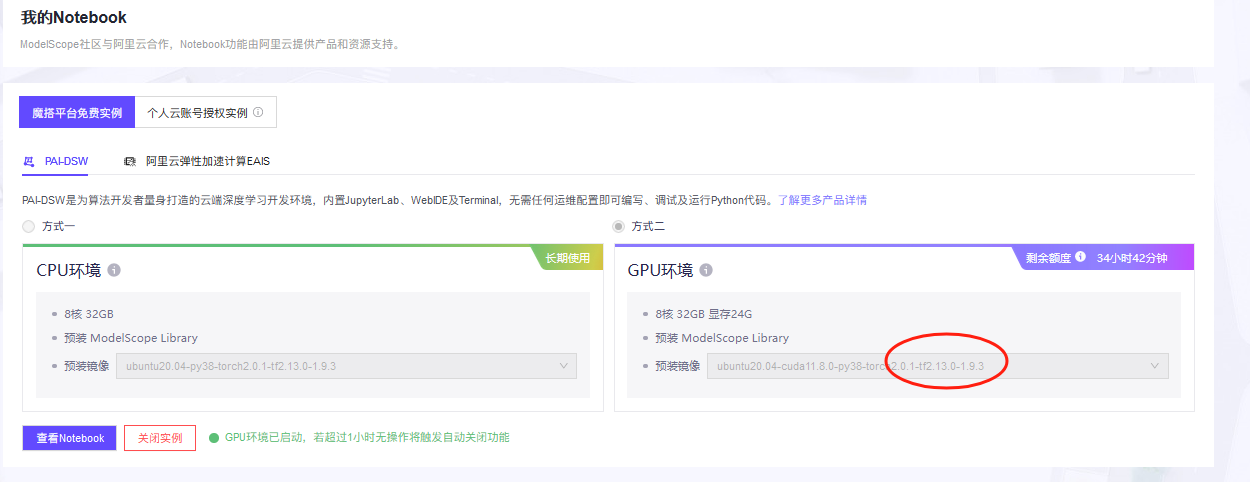Click the 长期使用 ribbon badge

(567, 257)
